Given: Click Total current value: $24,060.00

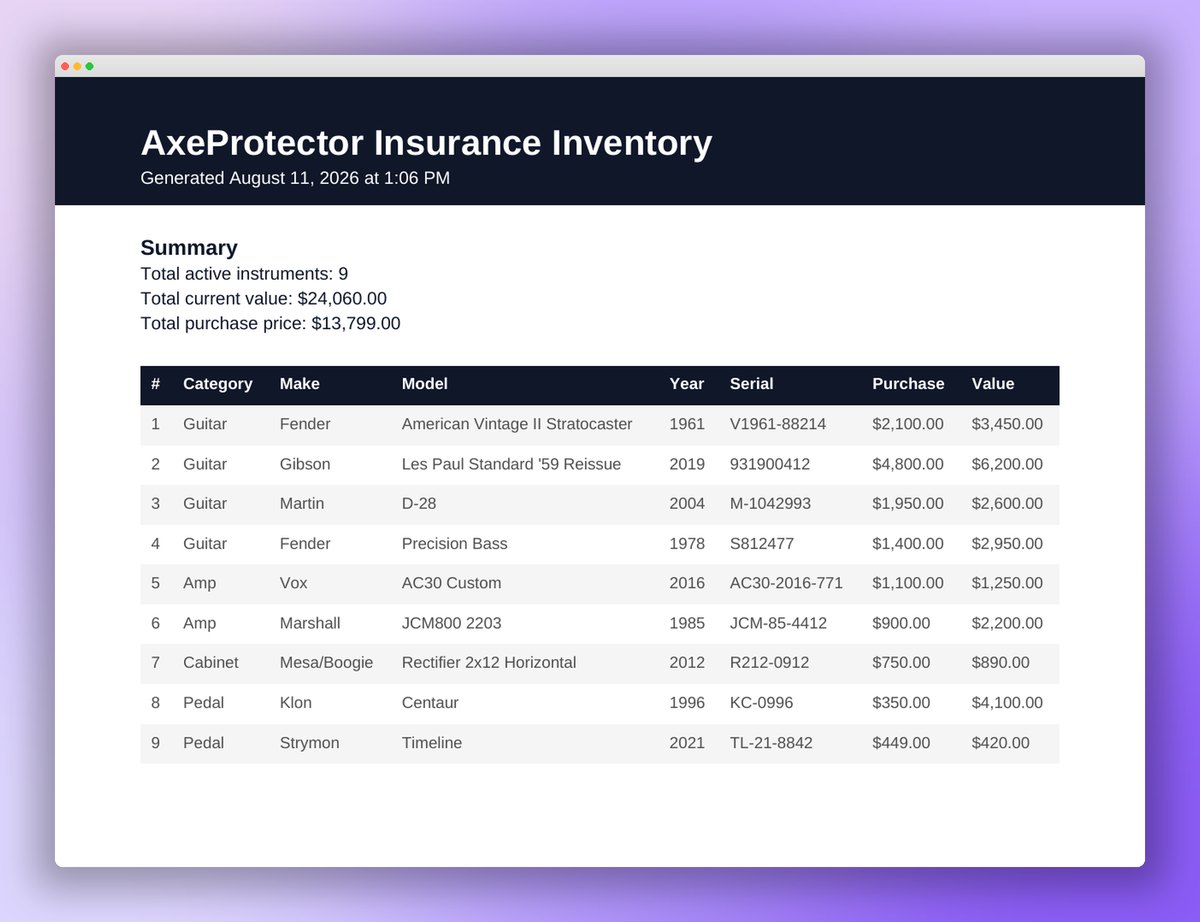Looking at the screenshot, I should pyautogui.click(x=263, y=299).
